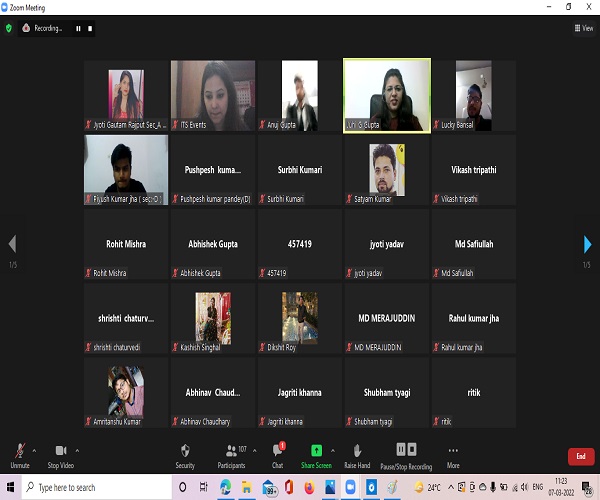Click Abhinav Chaudhary name tile

coord(213,393)
